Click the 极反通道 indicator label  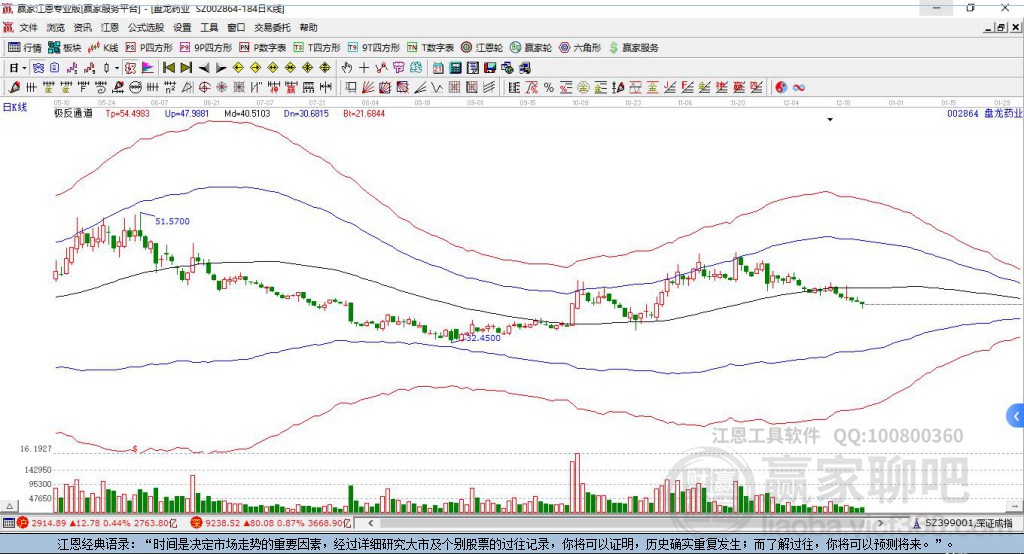pyautogui.click(x=73, y=113)
